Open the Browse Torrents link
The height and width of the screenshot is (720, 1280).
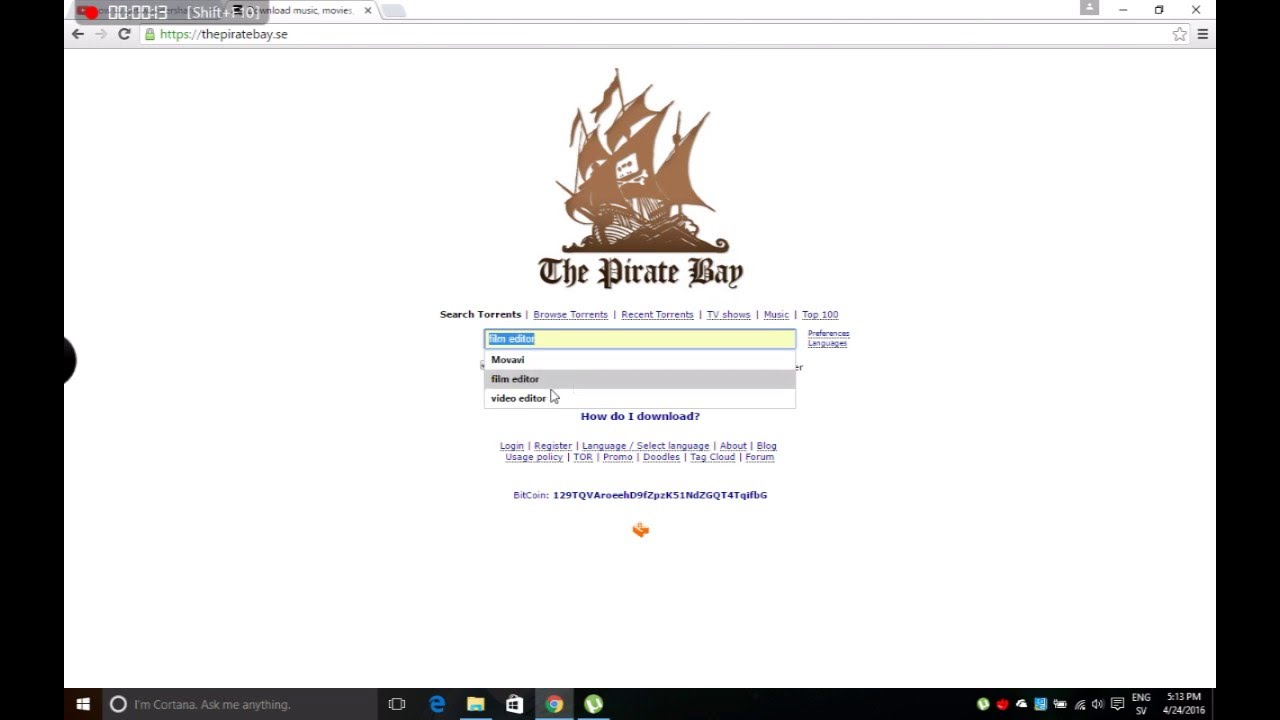click(570, 315)
